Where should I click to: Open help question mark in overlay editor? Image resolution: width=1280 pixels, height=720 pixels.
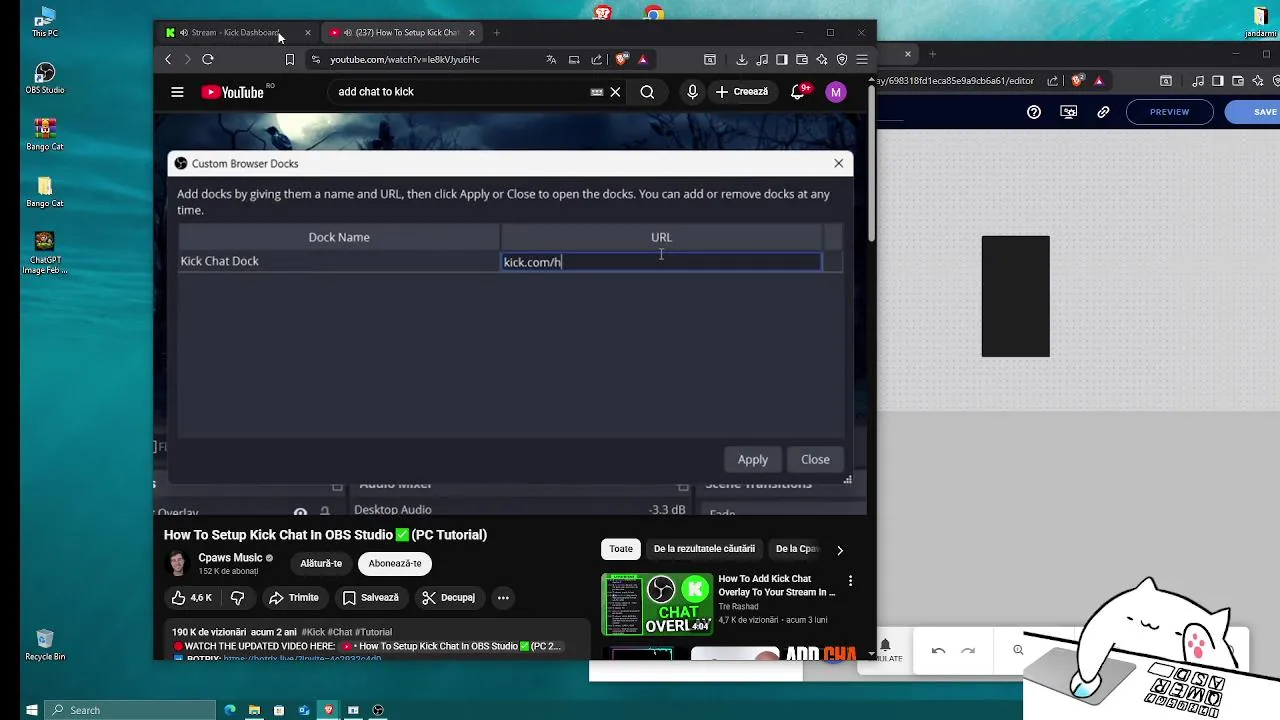click(1034, 112)
